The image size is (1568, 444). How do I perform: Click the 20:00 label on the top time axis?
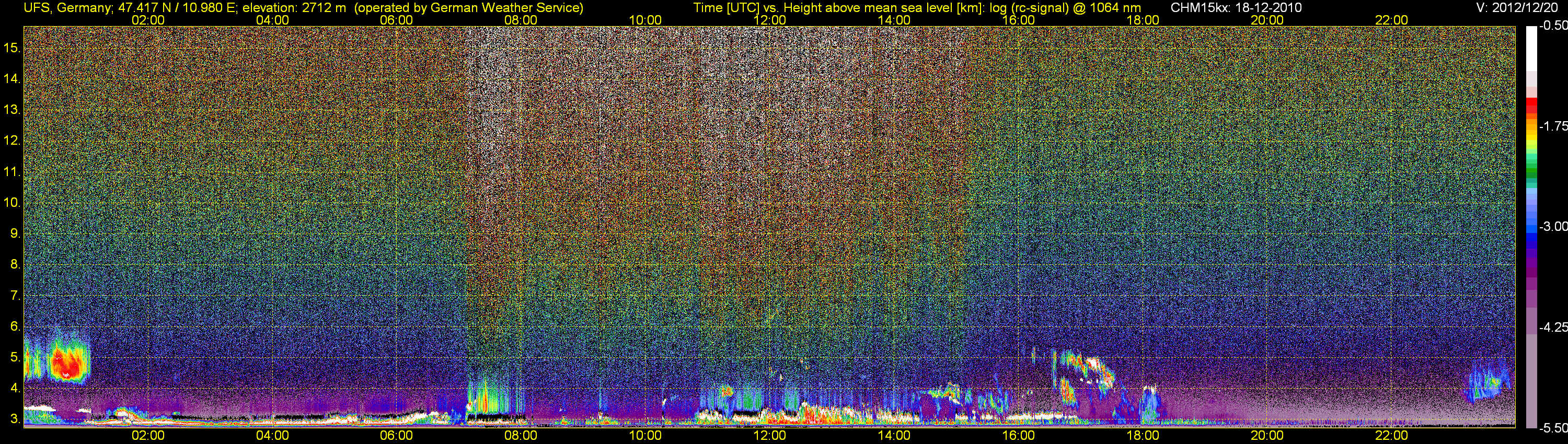1267,20
